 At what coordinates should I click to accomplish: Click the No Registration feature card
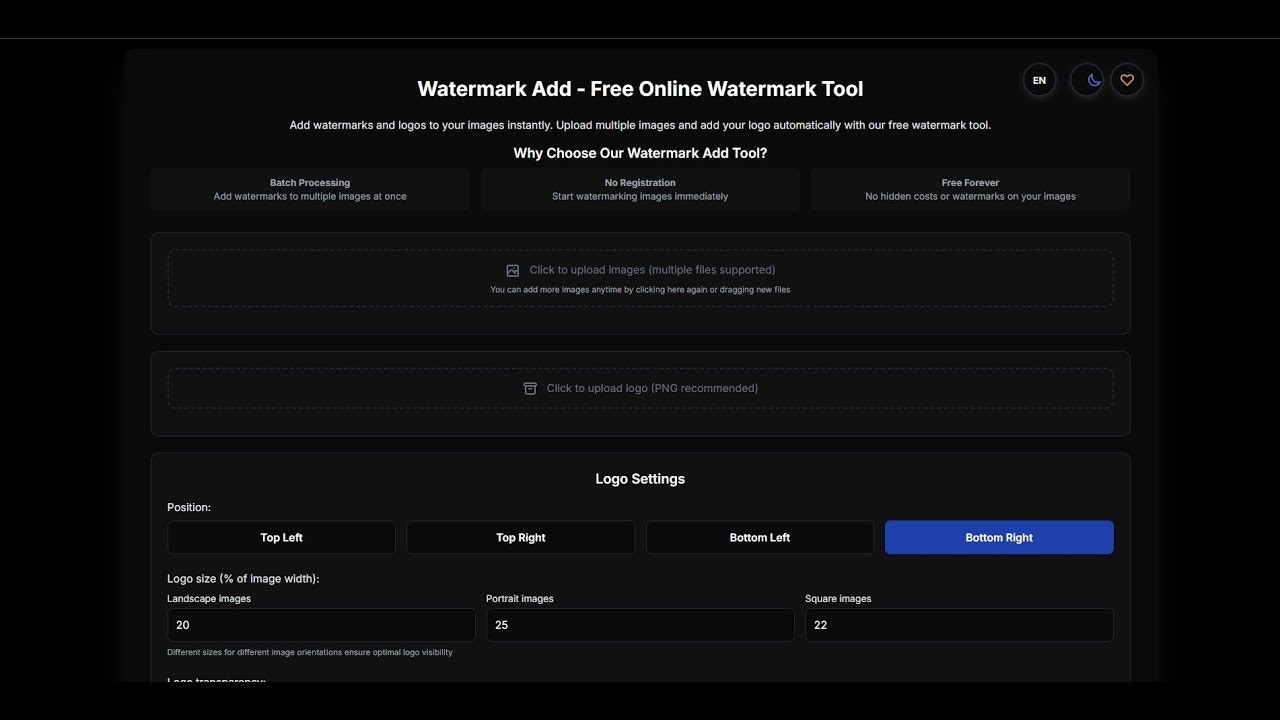640,189
